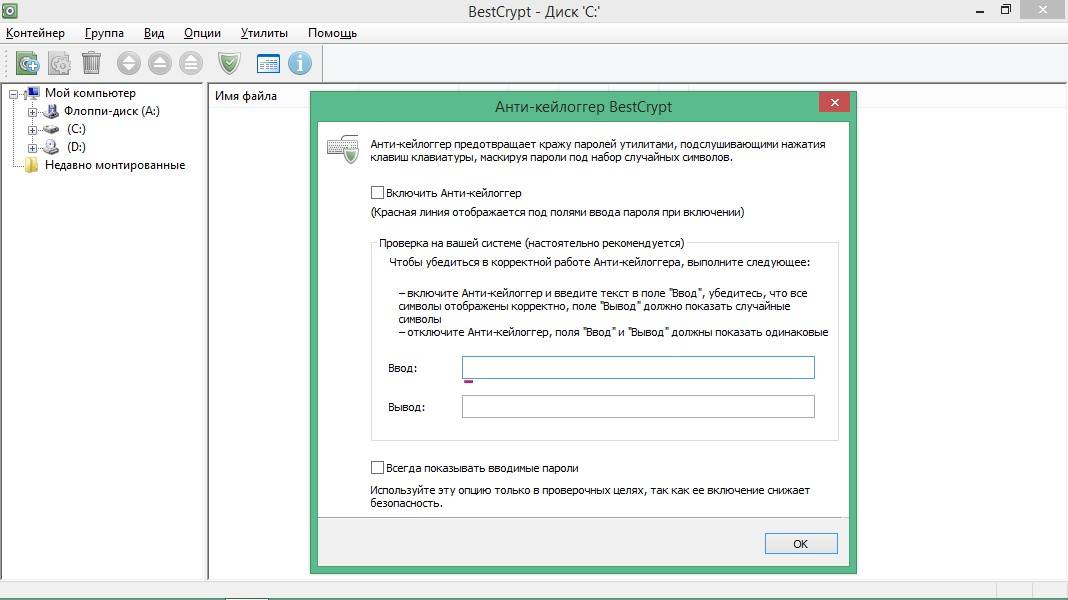1068x600 pixels.
Task: Open the Контейнер menu
Action: 35,33
